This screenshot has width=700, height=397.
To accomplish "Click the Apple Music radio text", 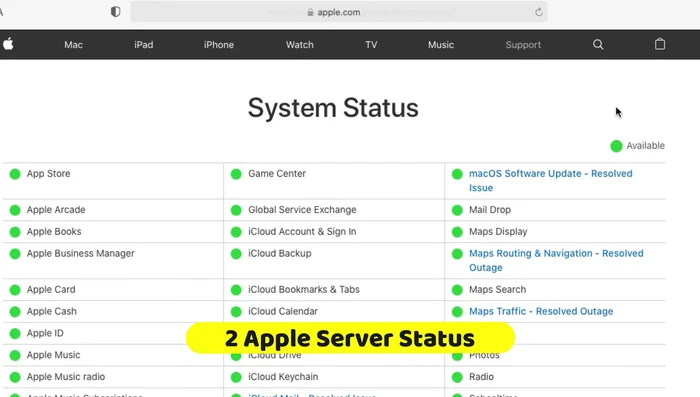I will tap(66, 377).
